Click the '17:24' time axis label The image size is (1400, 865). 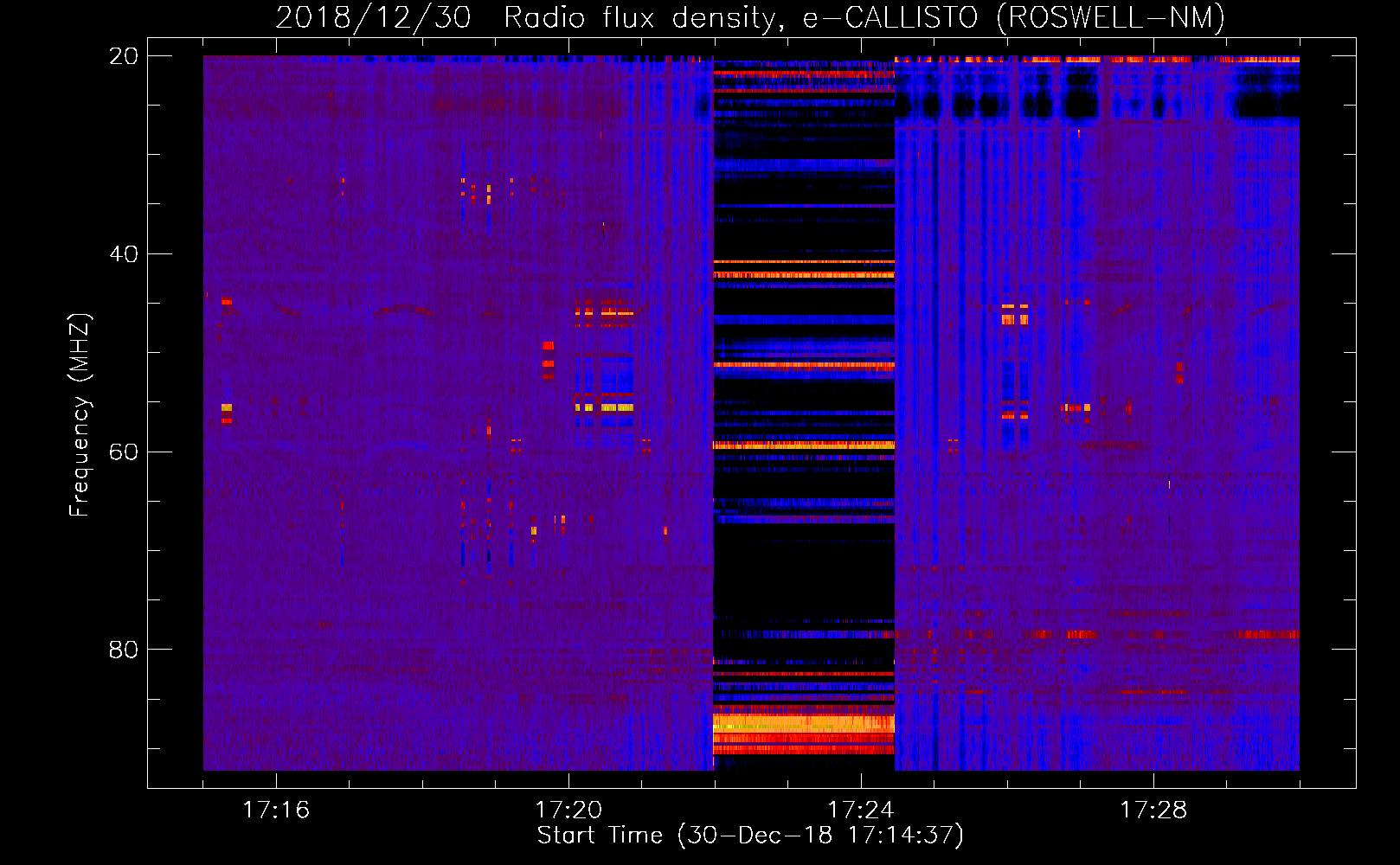point(861,810)
